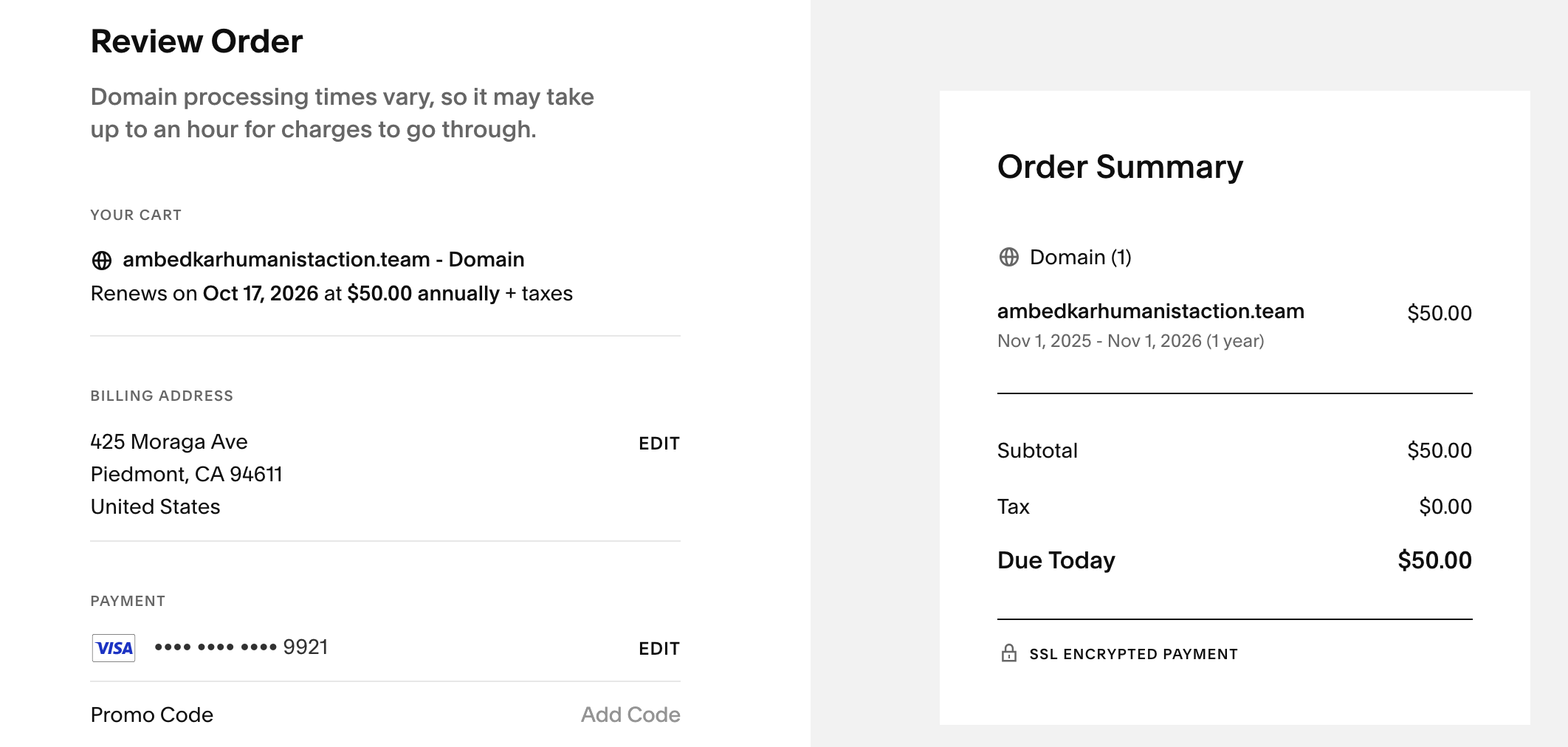Edit the billing address
1568x747 pixels.
tap(659, 444)
